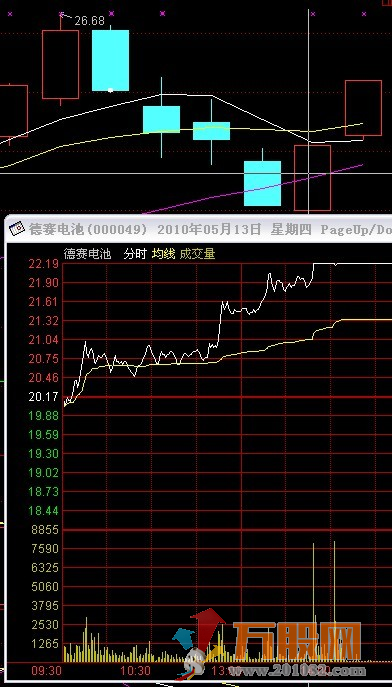Click the white dot on the tall cyan candle

[x=110, y=90]
